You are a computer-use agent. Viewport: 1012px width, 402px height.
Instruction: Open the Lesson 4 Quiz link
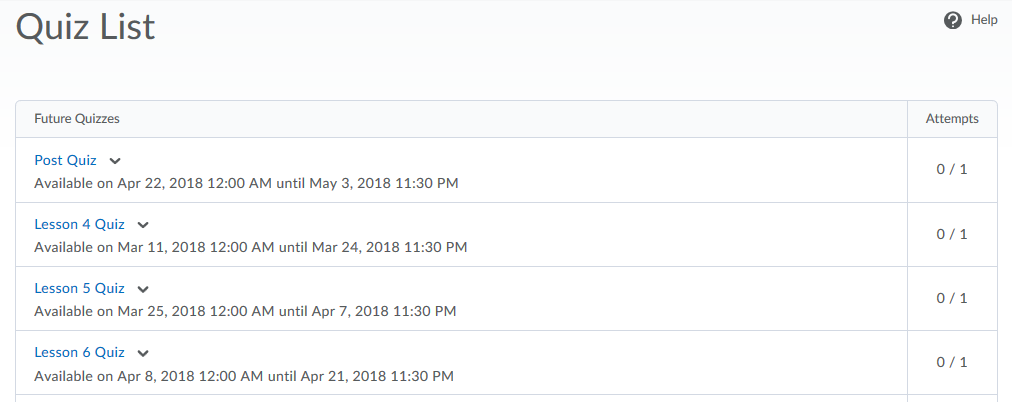click(x=79, y=224)
